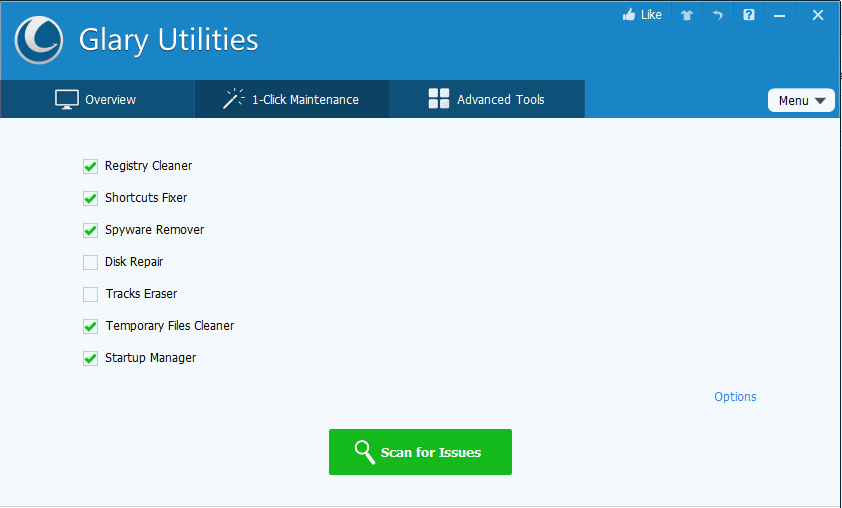
Task: Click the restore undo arrow icon
Action: point(717,15)
